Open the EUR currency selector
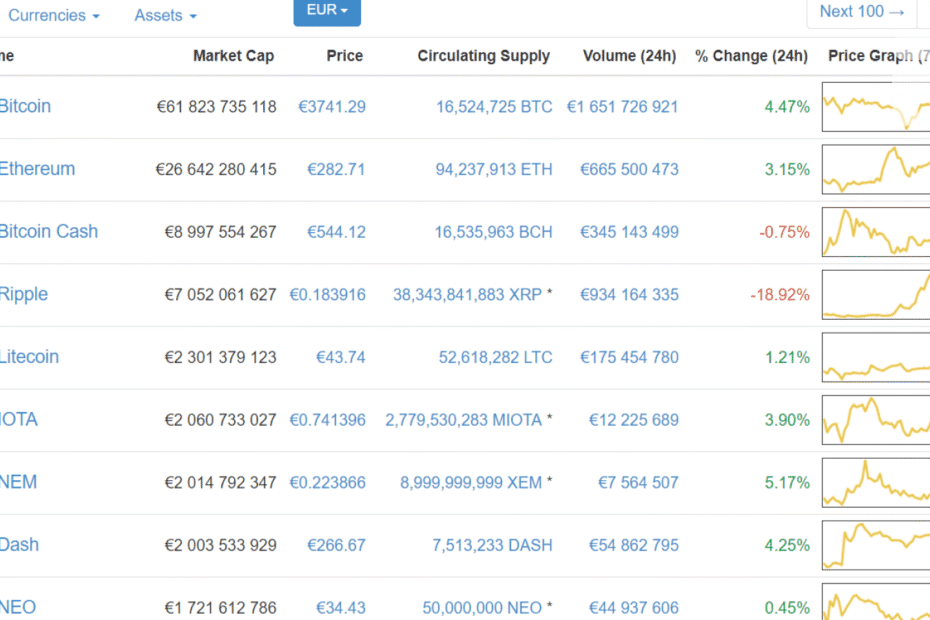 (327, 11)
